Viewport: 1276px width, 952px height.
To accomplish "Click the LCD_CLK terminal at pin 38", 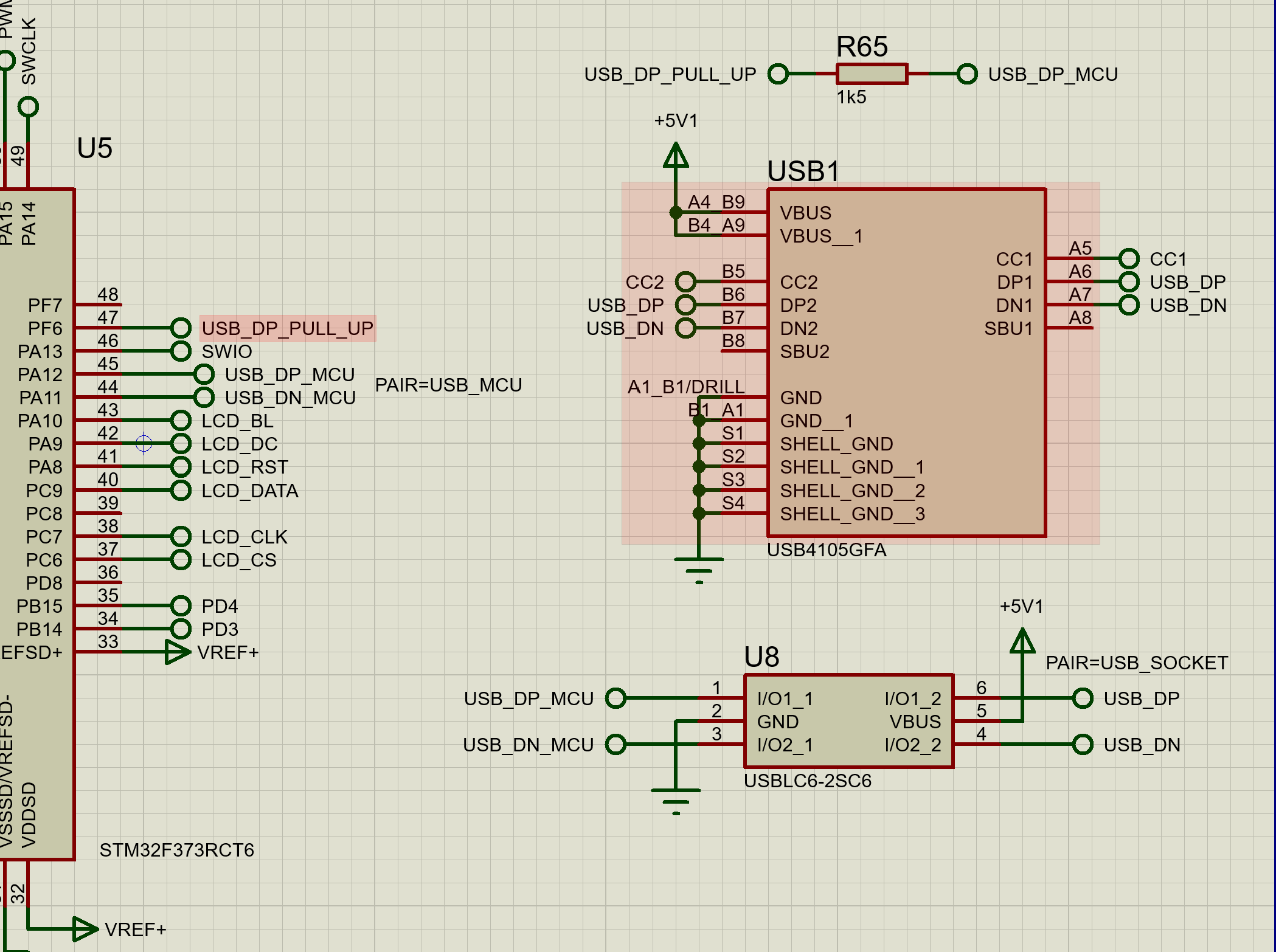I will (181, 537).
